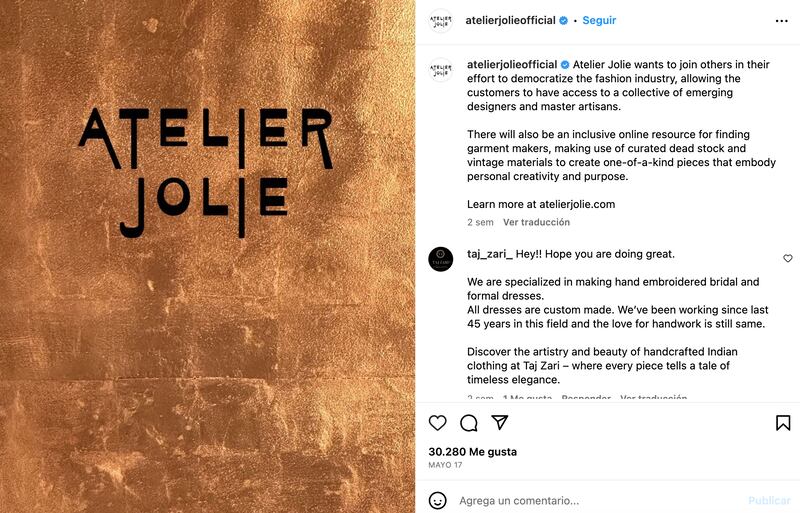Click the Atelier Jolie post image

(x=208, y=256)
